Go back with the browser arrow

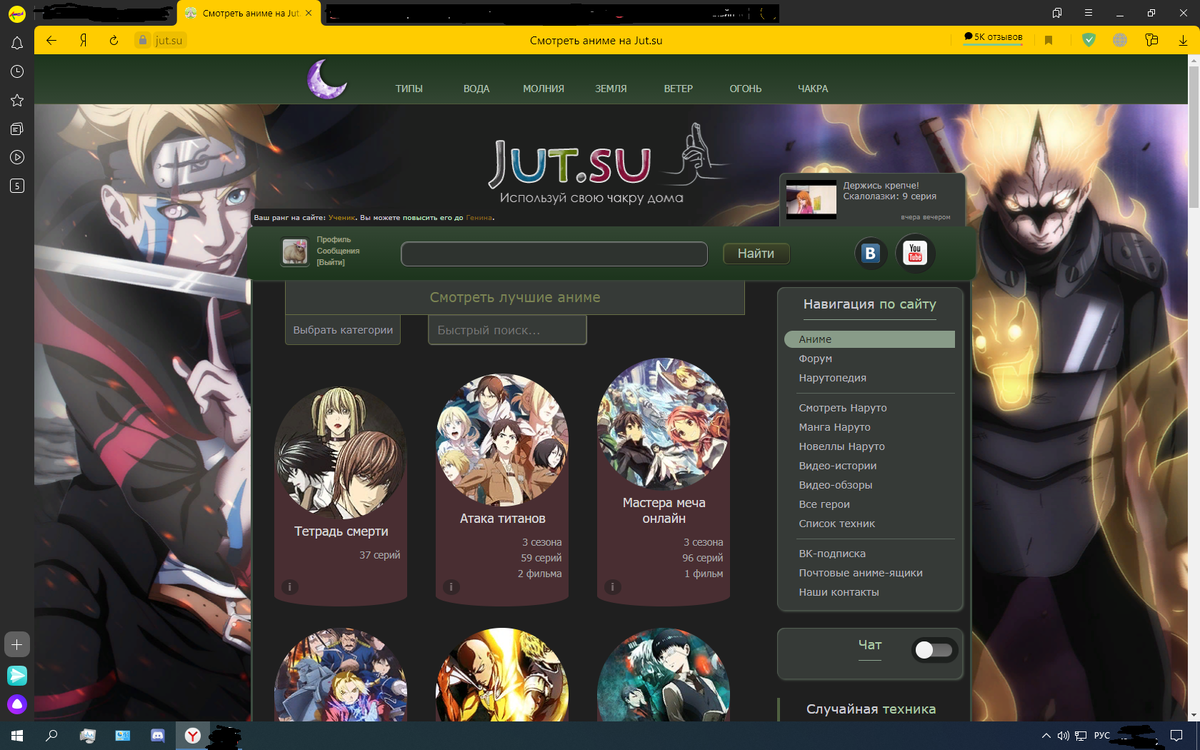tap(52, 40)
